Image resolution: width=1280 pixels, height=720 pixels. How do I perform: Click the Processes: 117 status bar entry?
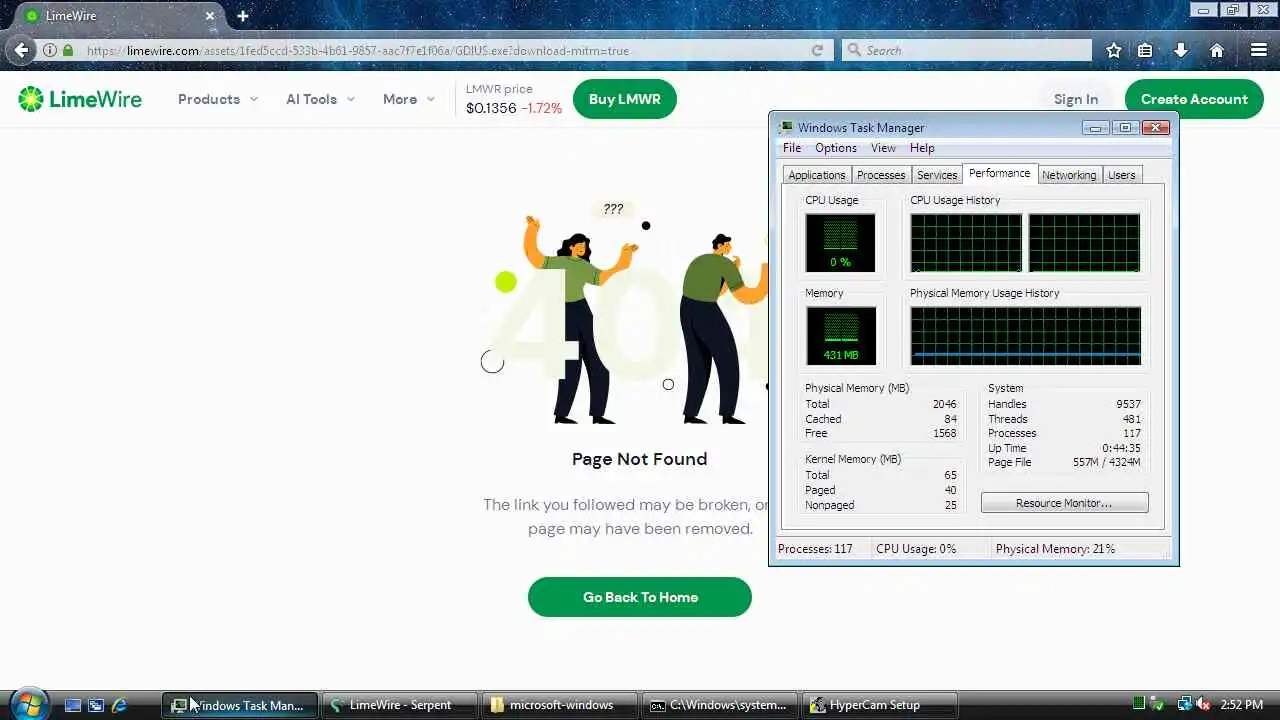point(815,549)
